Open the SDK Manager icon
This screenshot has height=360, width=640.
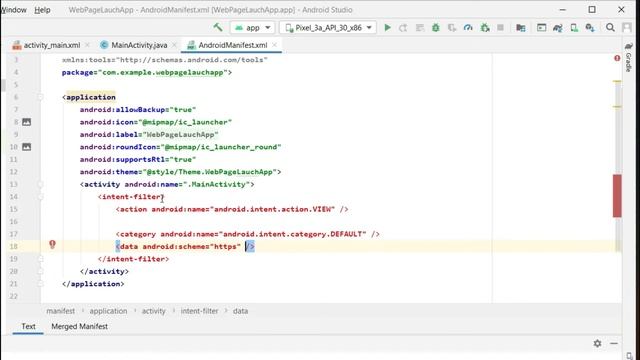(x=590, y=28)
